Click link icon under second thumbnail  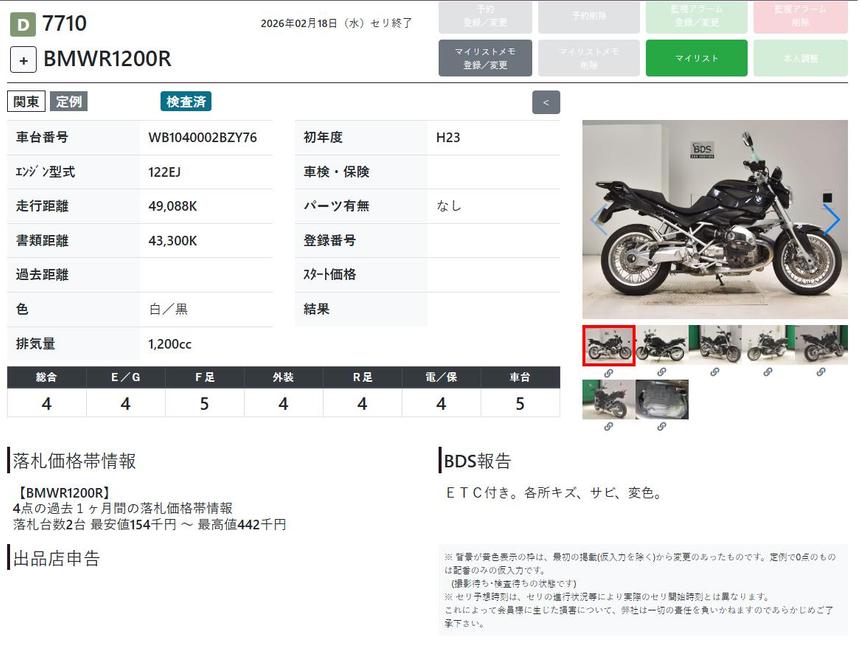point(661,372)
